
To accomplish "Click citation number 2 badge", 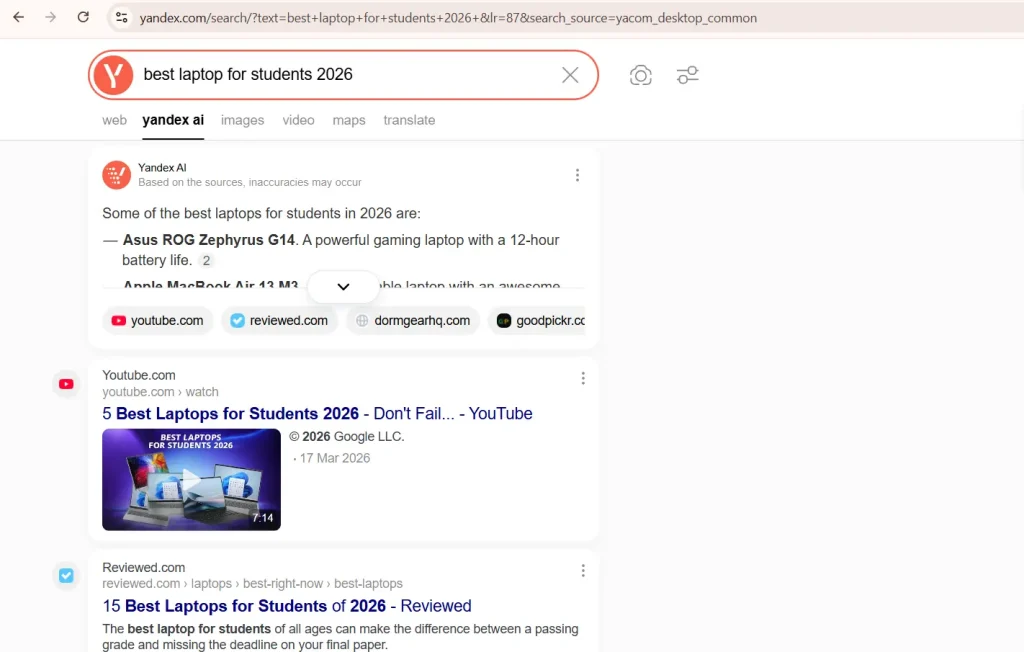I will click(206, 261).
